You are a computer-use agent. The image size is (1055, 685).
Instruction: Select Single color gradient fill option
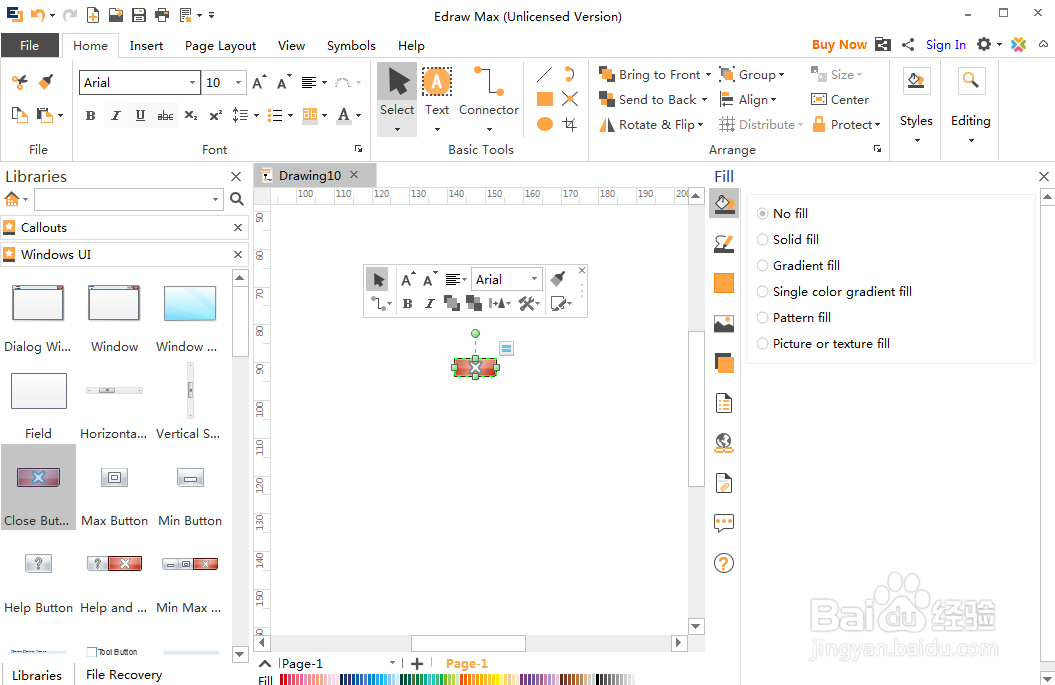point(834,291)
